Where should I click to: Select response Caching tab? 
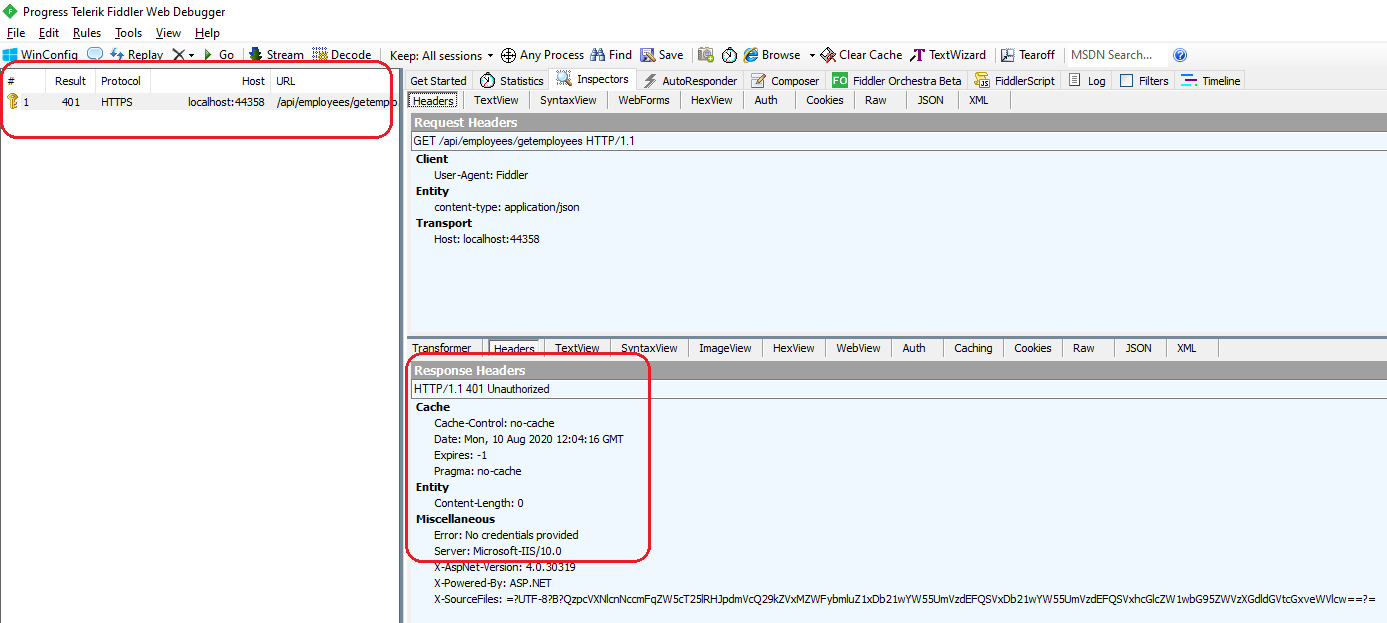(973, 348)
